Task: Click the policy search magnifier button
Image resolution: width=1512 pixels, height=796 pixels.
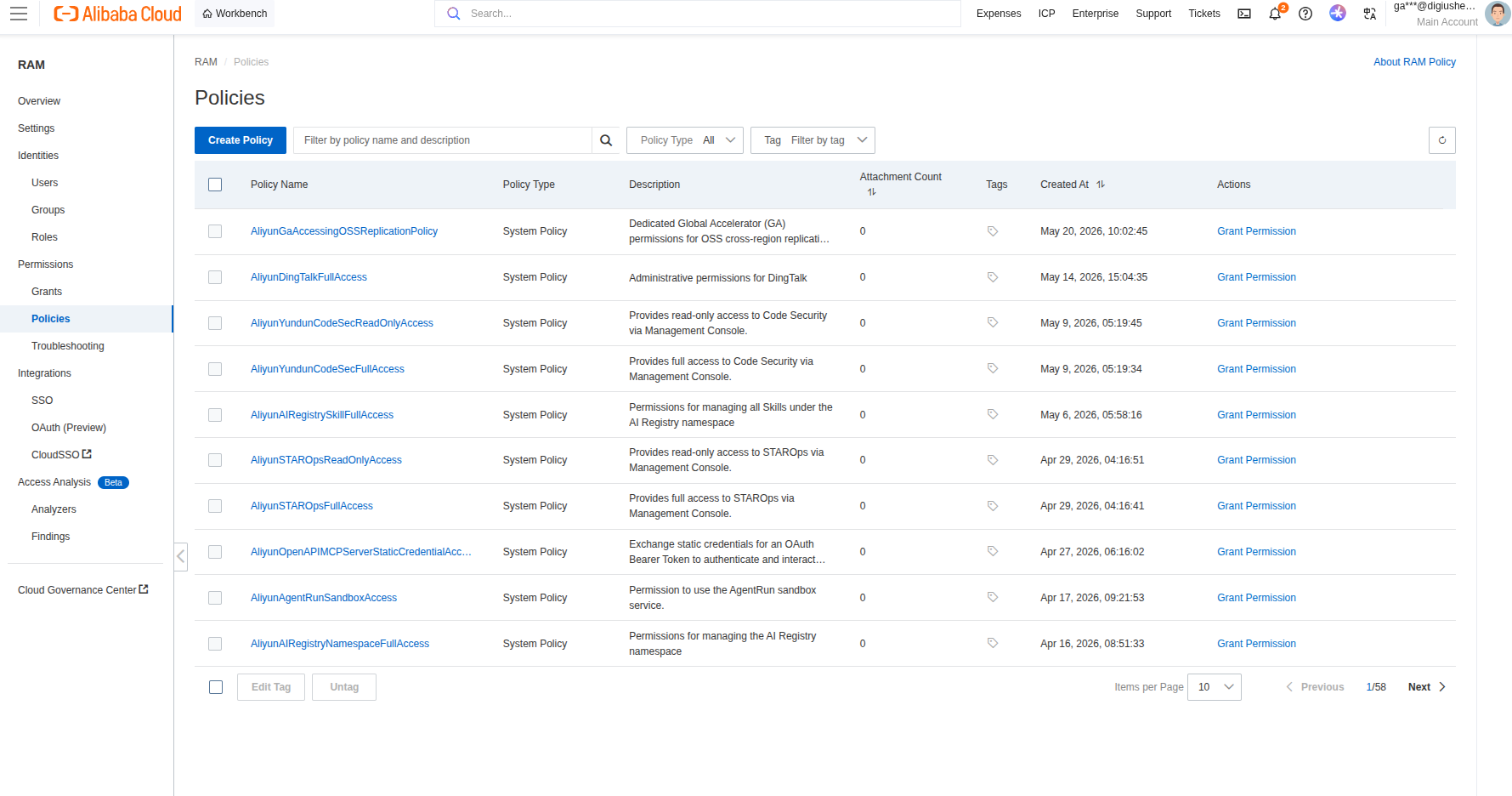Action: [x=606, y=140]
